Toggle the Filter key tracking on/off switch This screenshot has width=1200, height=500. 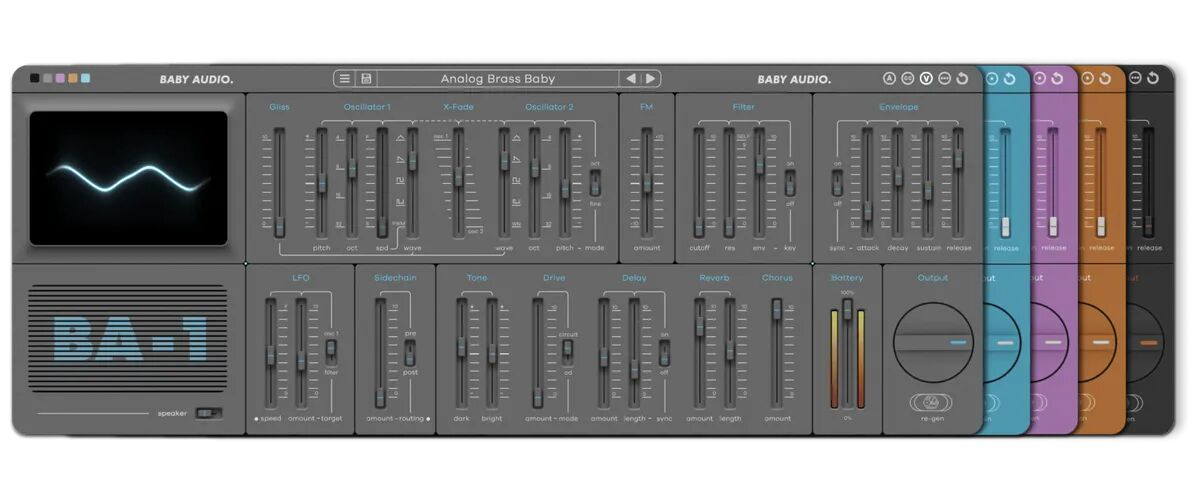[790, 183]
